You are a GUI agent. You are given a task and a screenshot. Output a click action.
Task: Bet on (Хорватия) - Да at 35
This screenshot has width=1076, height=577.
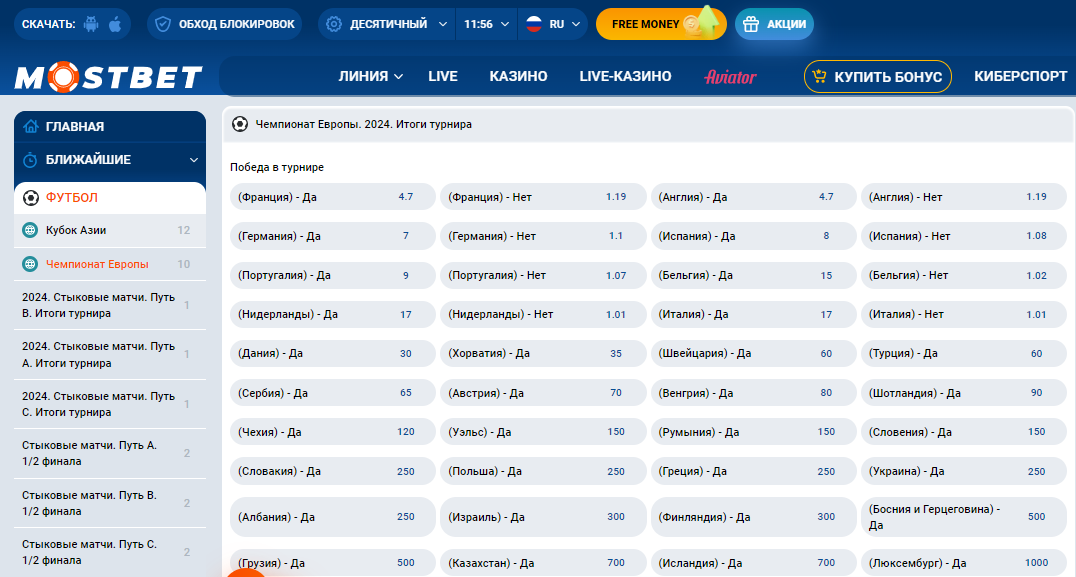coord(543,353)
